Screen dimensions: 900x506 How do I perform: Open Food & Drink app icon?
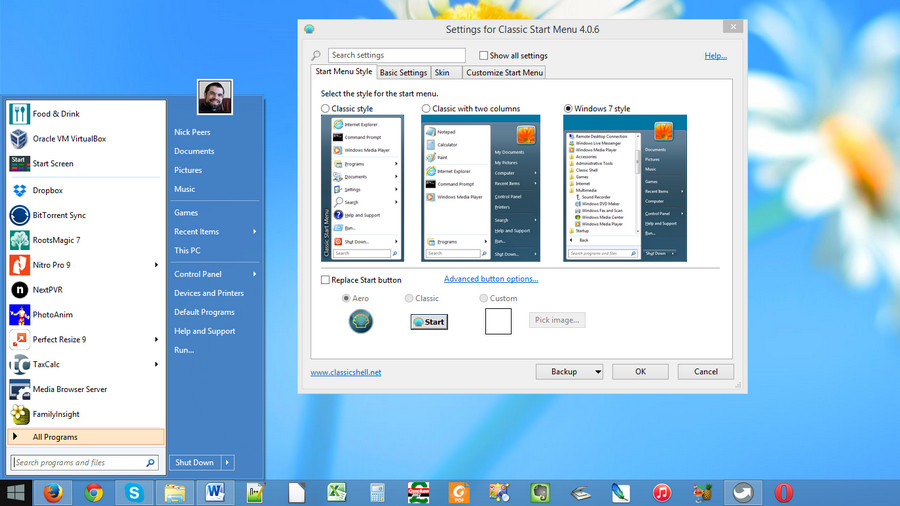point(20,114)
